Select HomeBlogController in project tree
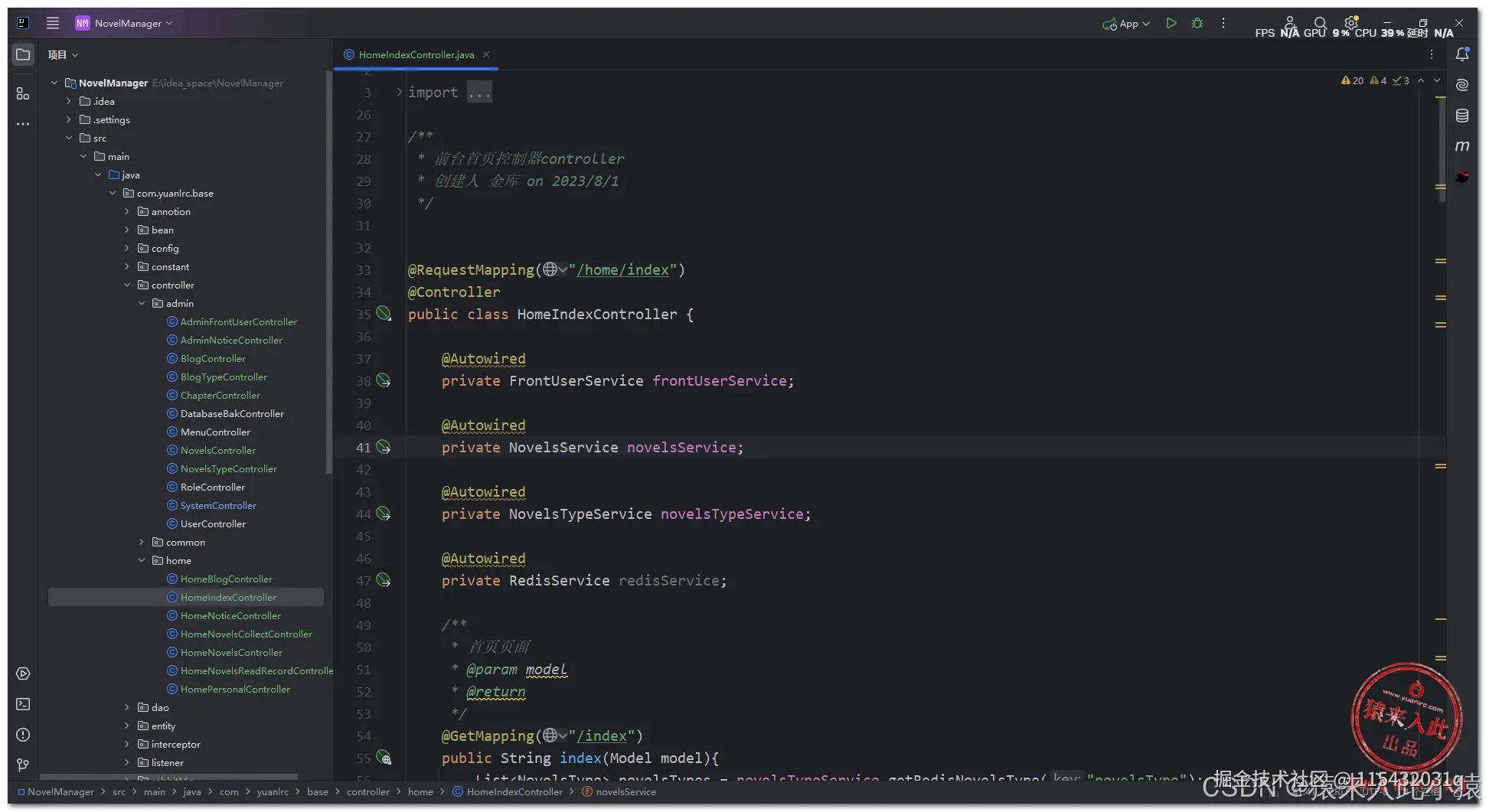The width and height of the screenshot is (1486, 812). point(226,579)
